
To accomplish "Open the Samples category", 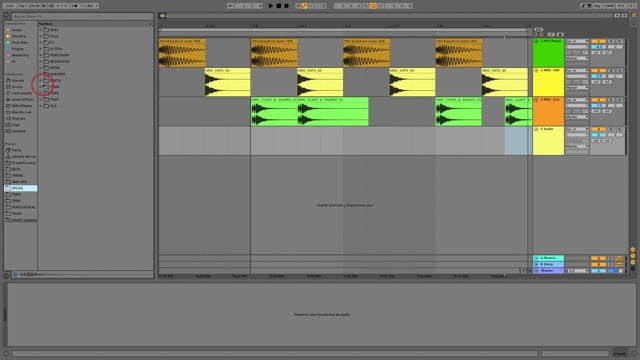I will coord(16,131).
